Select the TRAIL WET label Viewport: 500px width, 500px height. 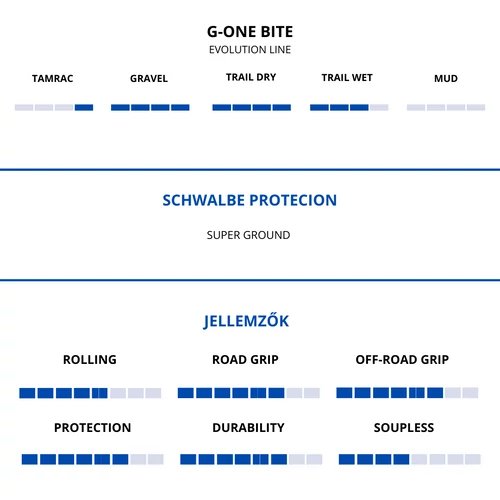pos(347,77)
